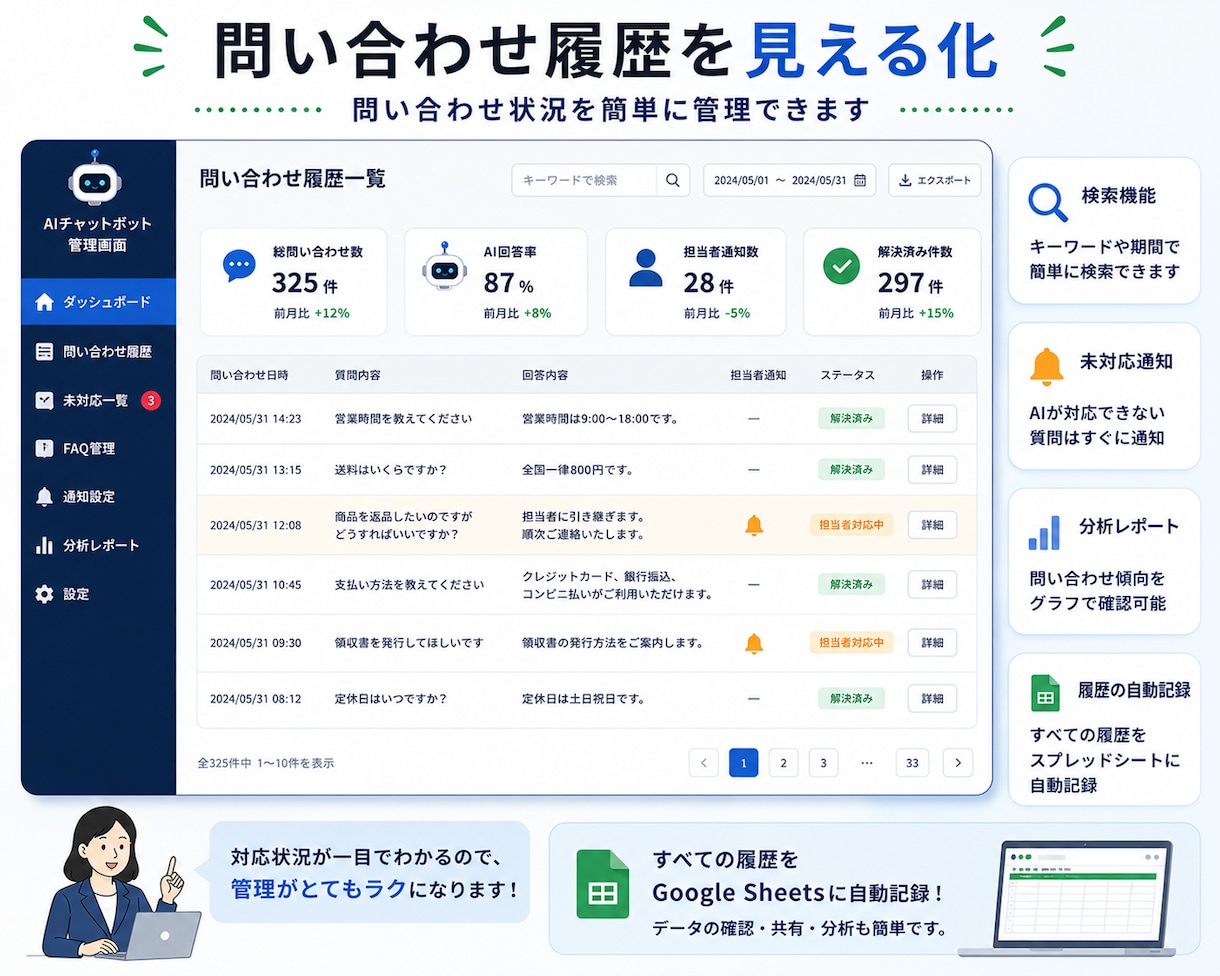Viewport: 1220px width, 976px height.
Task: Select page 1 in pagination
Action: click(x=744, y=763)
